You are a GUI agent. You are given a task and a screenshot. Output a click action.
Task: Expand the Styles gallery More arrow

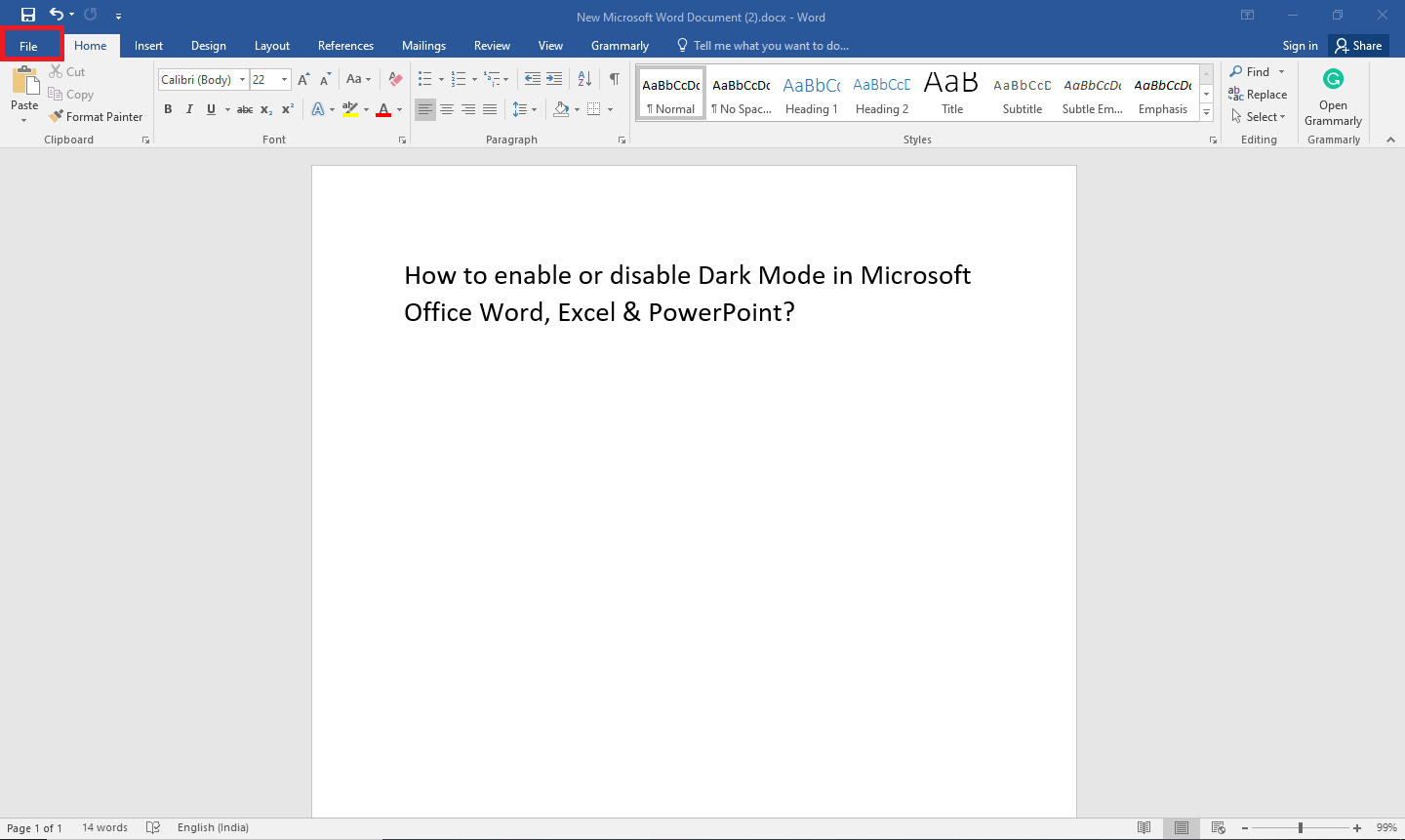(x=1207, y=113)
